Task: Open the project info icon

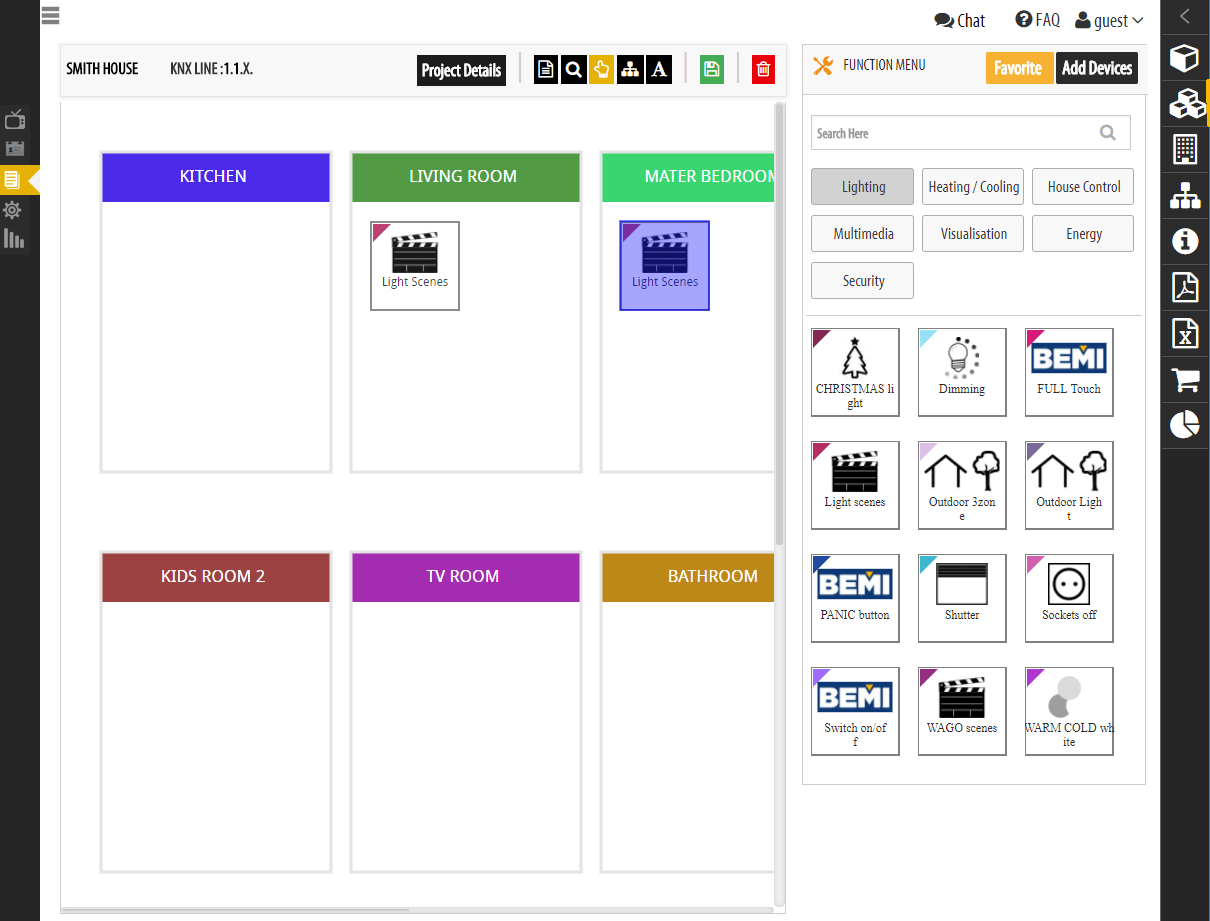Action: (x=1185, y=241)
